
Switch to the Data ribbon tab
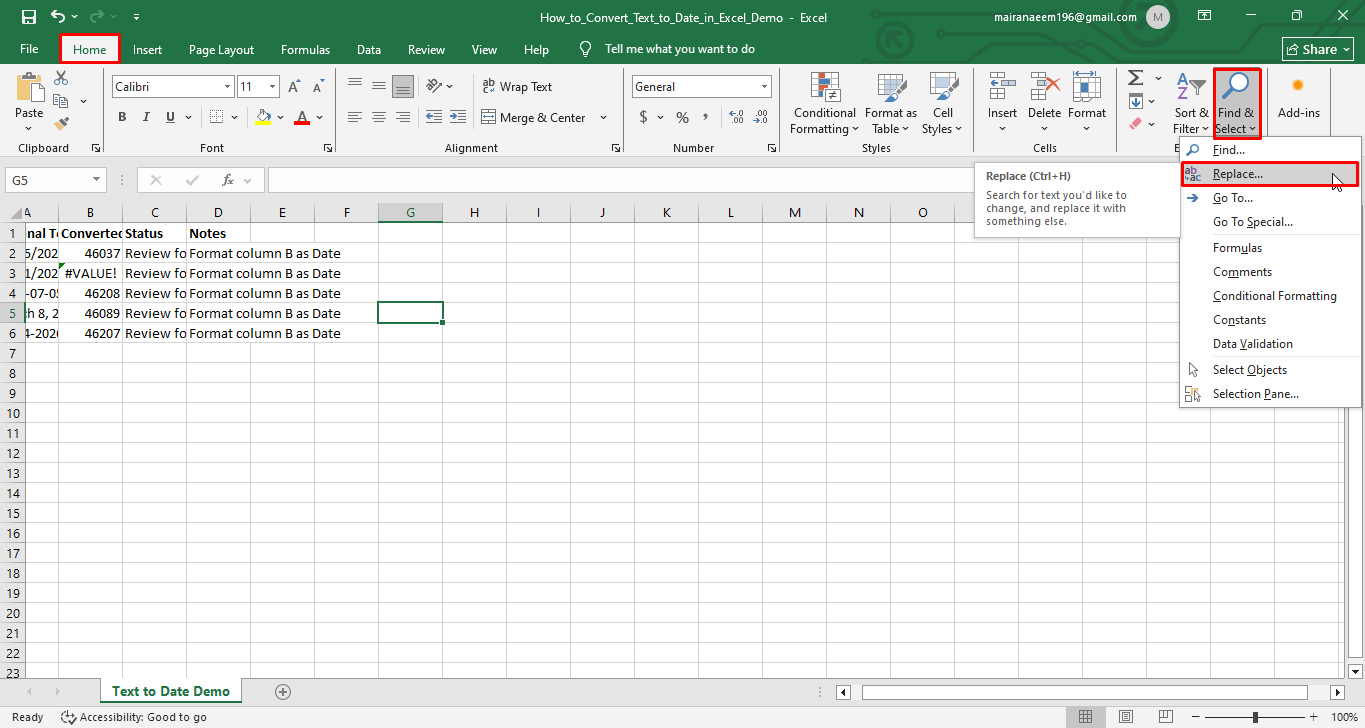click(369, 49)
